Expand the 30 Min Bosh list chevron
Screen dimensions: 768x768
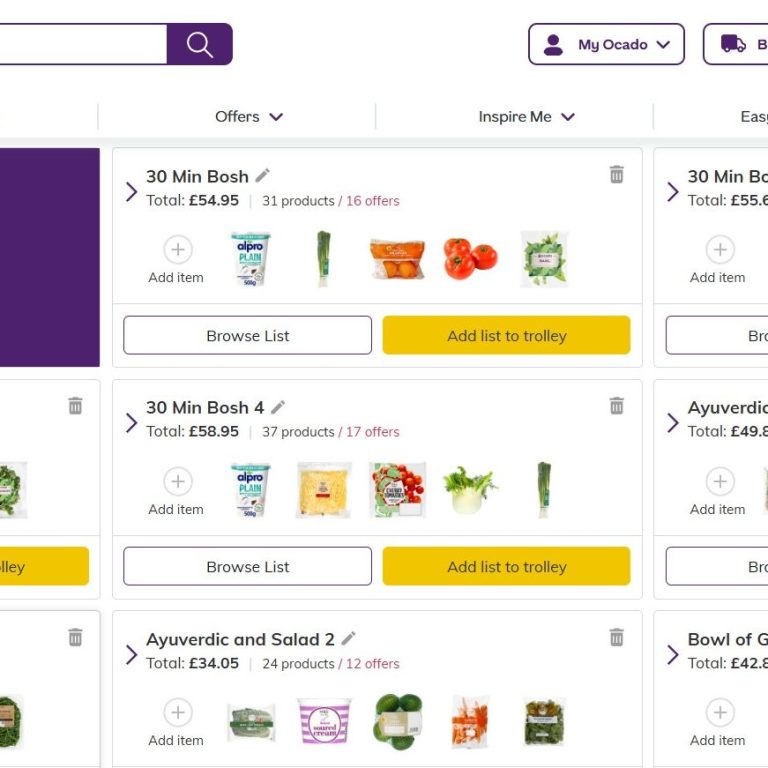pos(132,191)
